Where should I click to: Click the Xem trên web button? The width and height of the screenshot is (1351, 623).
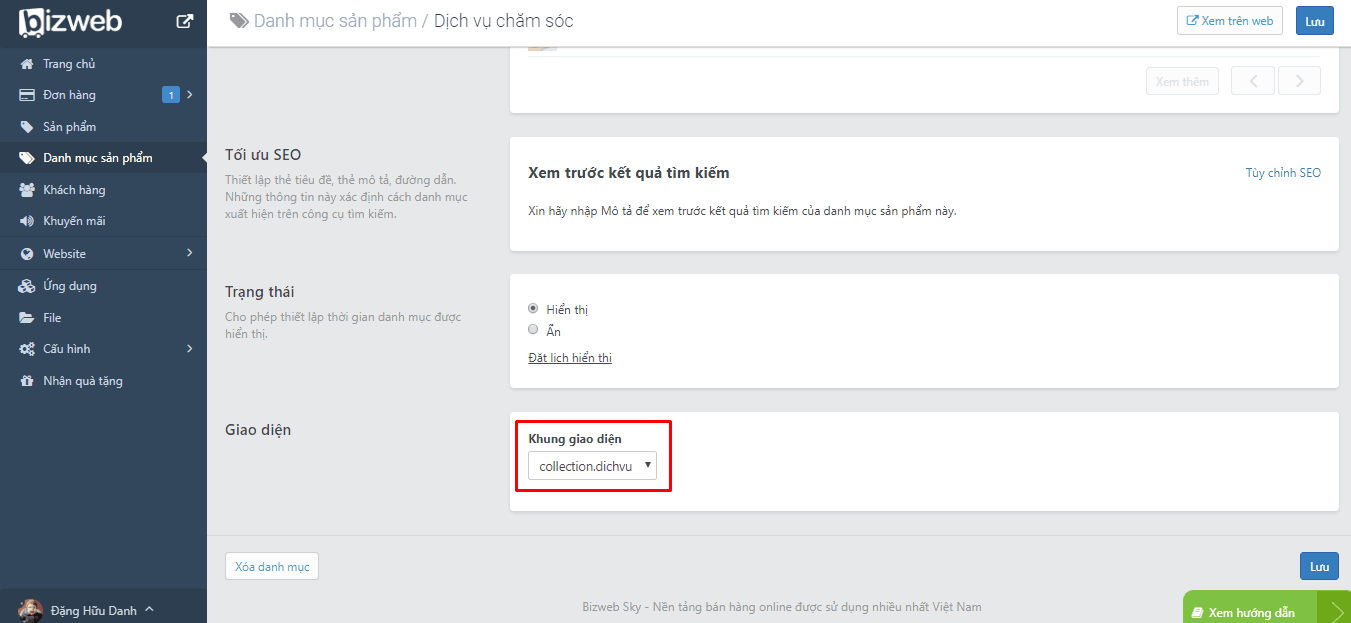(x=1229, y=21)
